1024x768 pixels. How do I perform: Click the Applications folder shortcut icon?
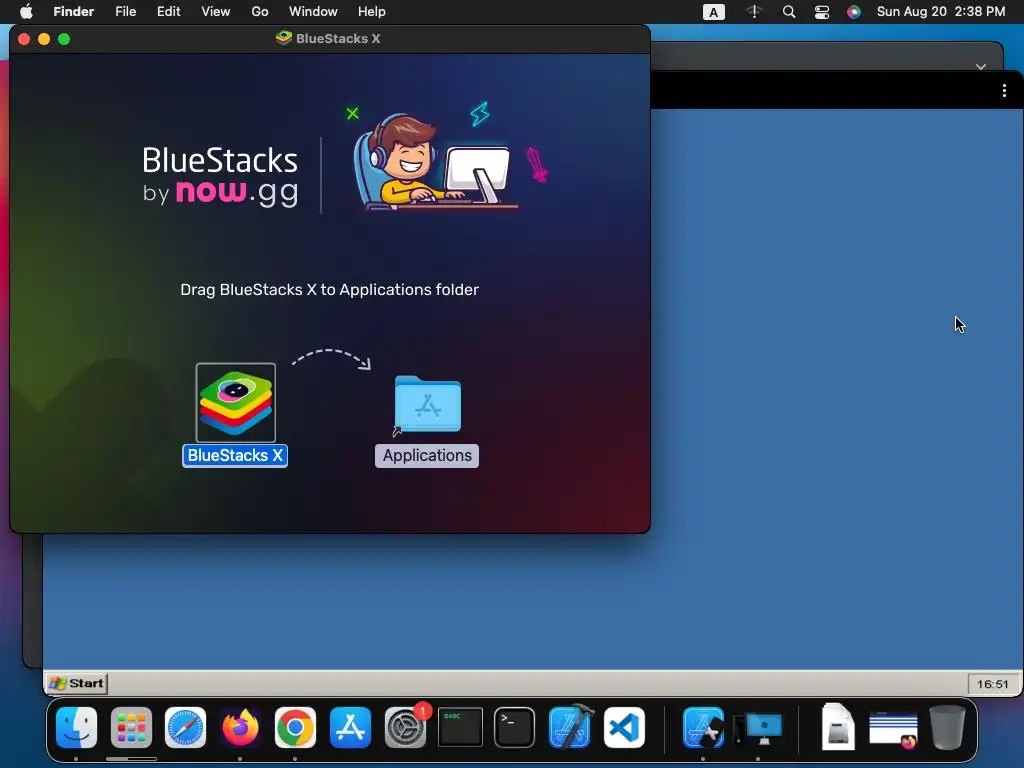427,404
